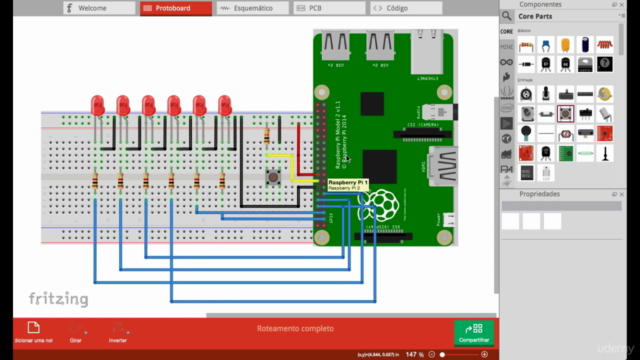Pick the green sensor board part

coord(565,153)
